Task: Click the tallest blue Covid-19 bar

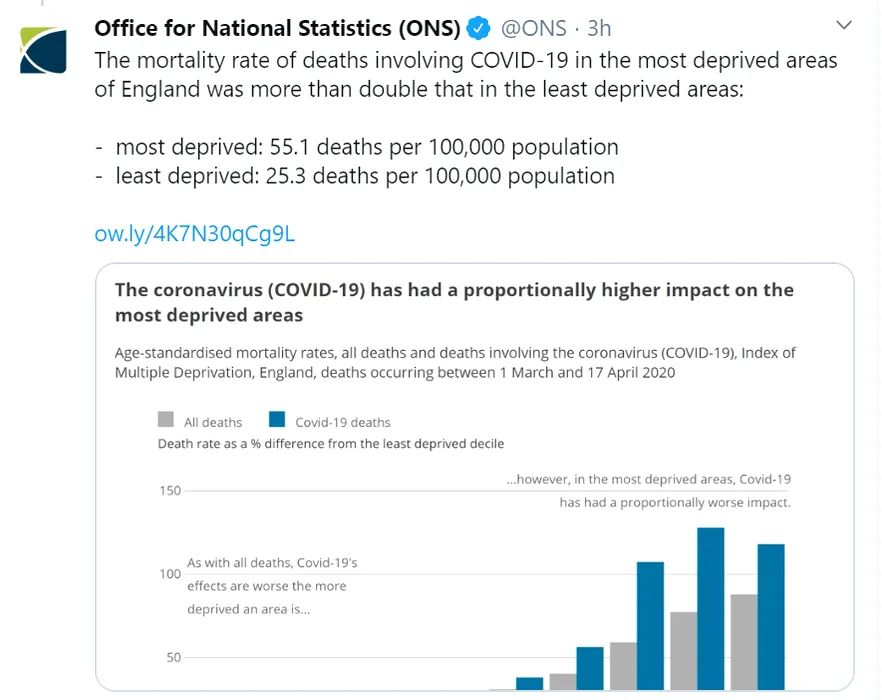Action: 710,609
